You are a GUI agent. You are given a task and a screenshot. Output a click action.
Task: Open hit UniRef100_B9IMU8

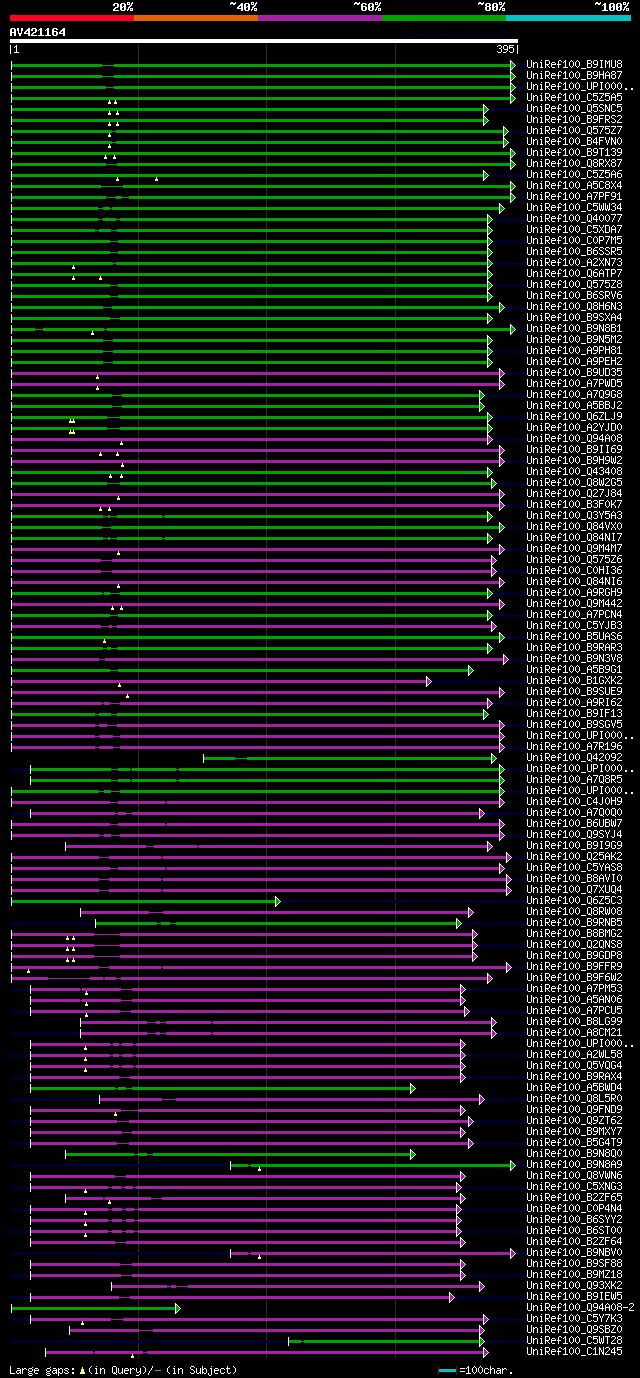(x=574, y=64)
